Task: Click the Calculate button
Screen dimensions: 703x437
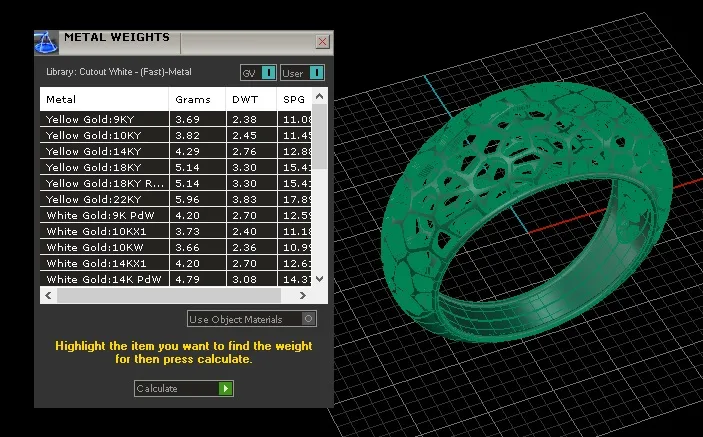Action: coord(183,389)
